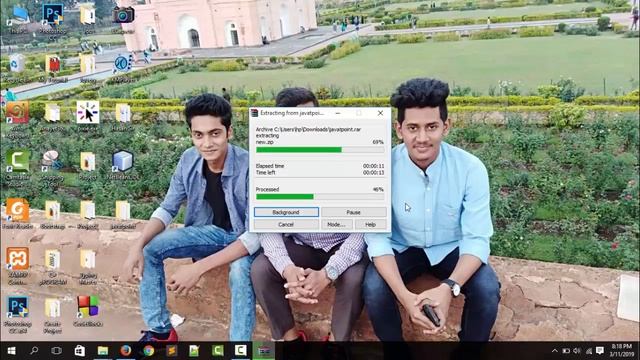Click the volume icon in system tray
This screenshot has height=360, width=640.
[x=577, y=351]
